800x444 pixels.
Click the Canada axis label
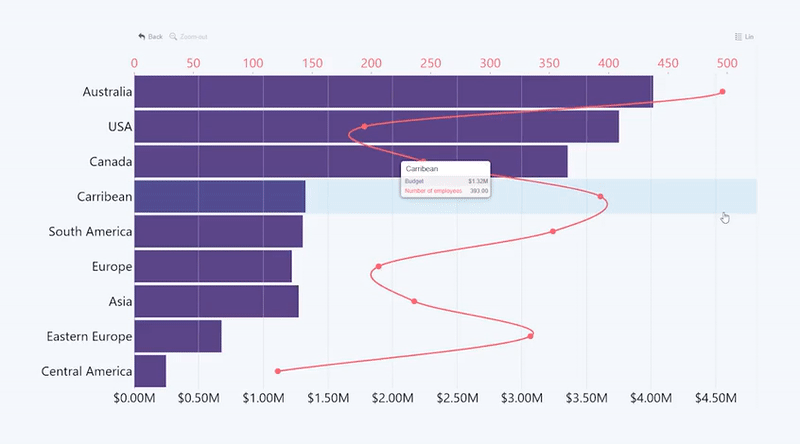pyautogui.click(x=111, y=162)
